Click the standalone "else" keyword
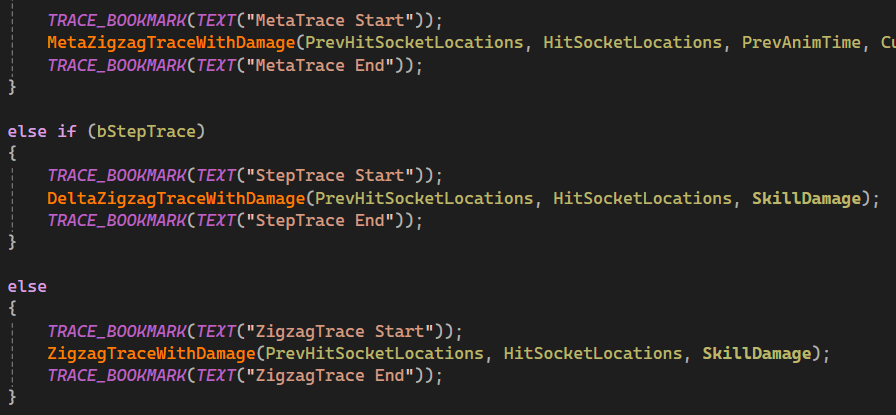896x415 pixels. click(27, 286)
